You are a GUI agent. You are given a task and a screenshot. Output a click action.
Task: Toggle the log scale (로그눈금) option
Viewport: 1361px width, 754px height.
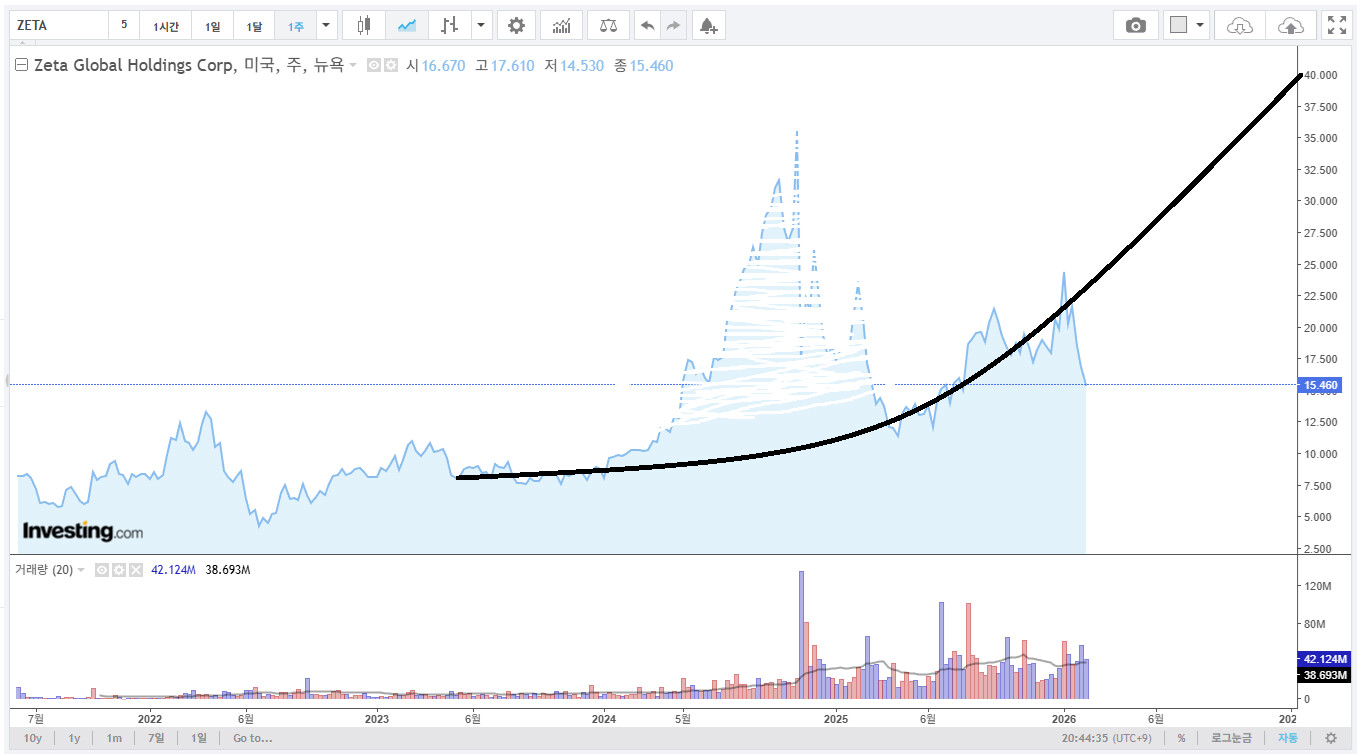tap(1231, 738)
